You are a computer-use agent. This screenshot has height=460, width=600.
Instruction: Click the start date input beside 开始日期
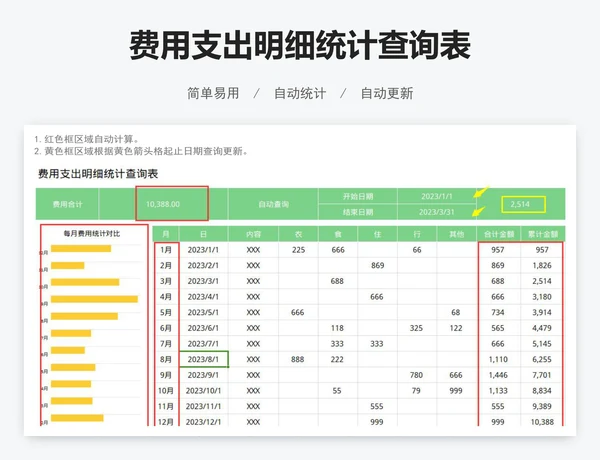[x=437, y=196]
